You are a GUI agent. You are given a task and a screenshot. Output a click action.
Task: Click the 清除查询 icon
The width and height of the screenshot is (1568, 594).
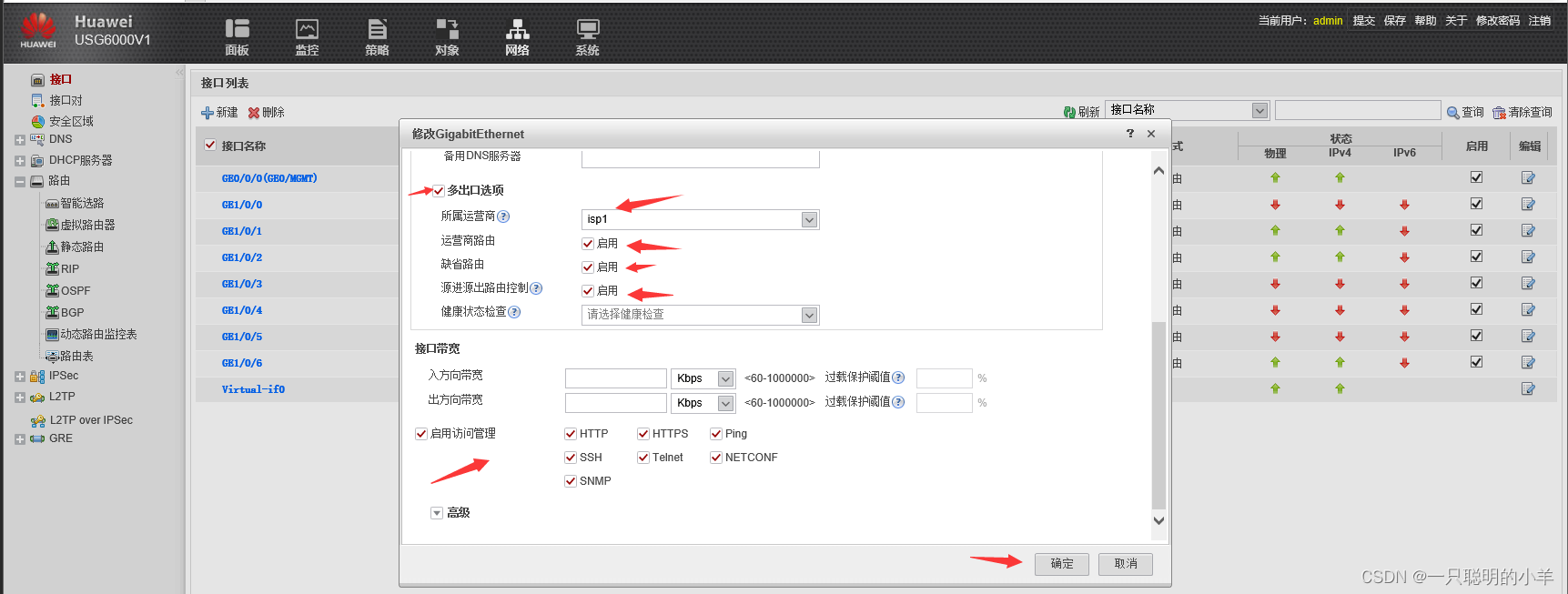(1499, 113)
